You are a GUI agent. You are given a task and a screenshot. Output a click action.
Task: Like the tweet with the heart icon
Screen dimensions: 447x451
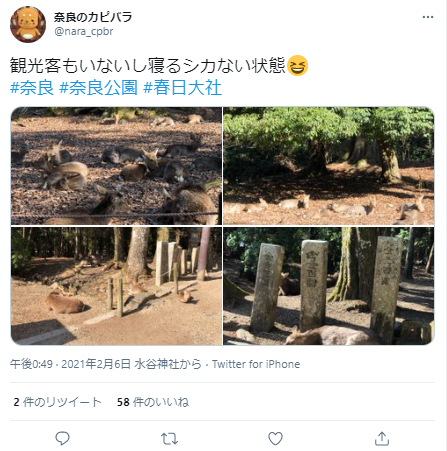coord(275,439)
